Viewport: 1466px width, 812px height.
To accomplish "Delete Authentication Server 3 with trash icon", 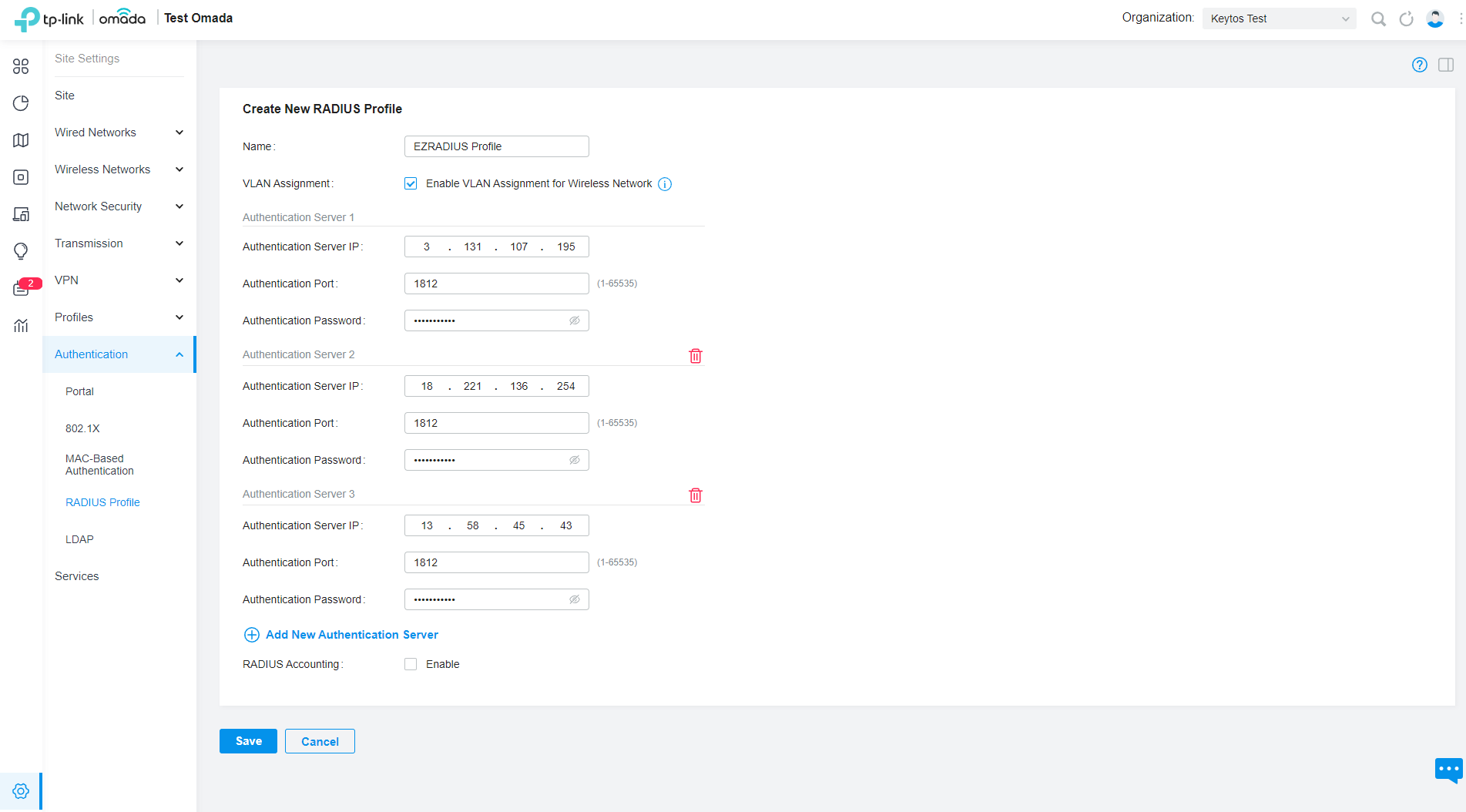I will pyautogui.click(x=696, y=495).
